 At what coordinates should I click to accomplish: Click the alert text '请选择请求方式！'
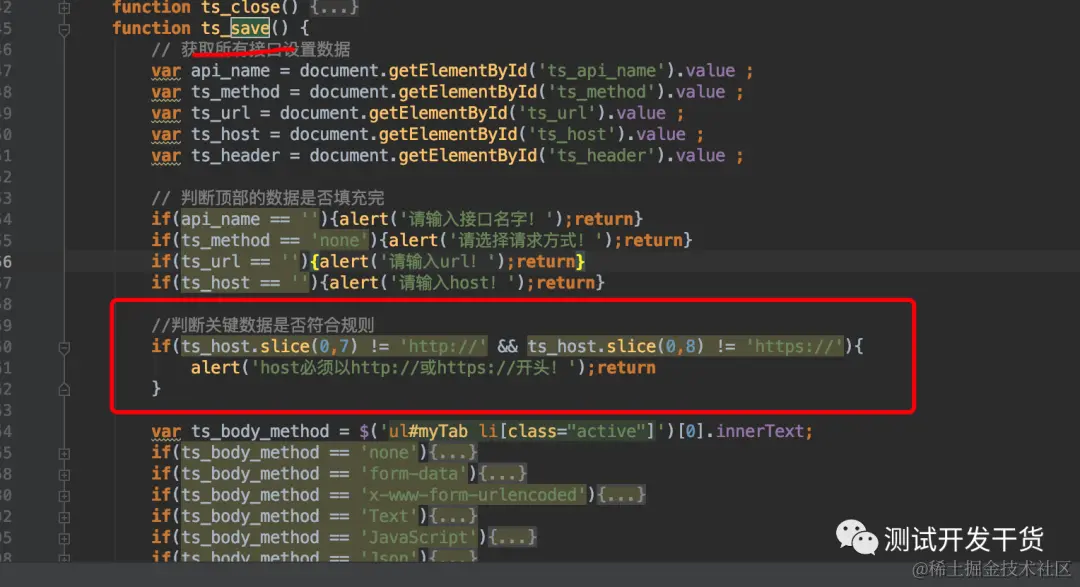[x=530, y=241]
